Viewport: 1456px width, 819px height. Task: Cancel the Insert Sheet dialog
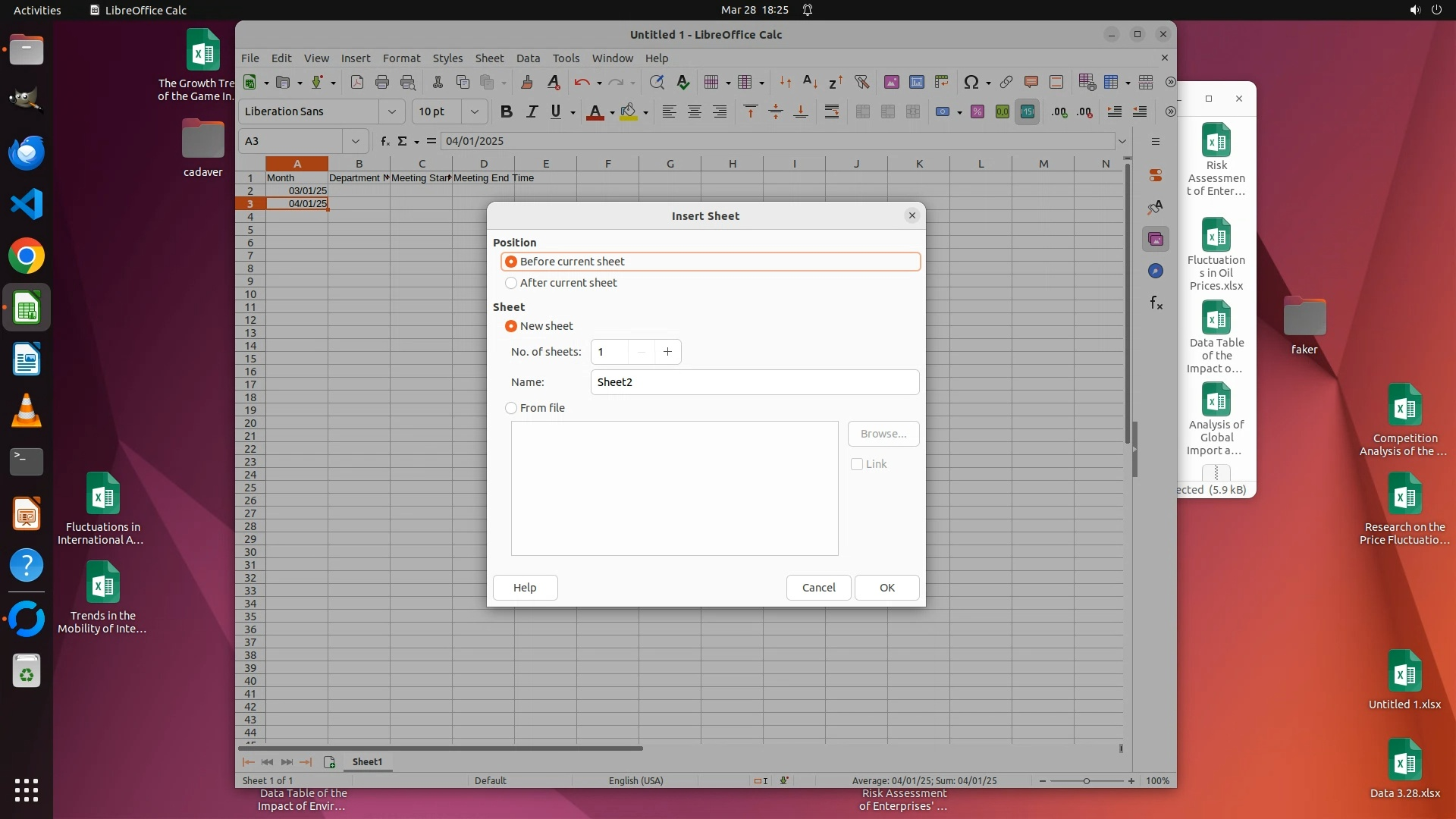818,588
